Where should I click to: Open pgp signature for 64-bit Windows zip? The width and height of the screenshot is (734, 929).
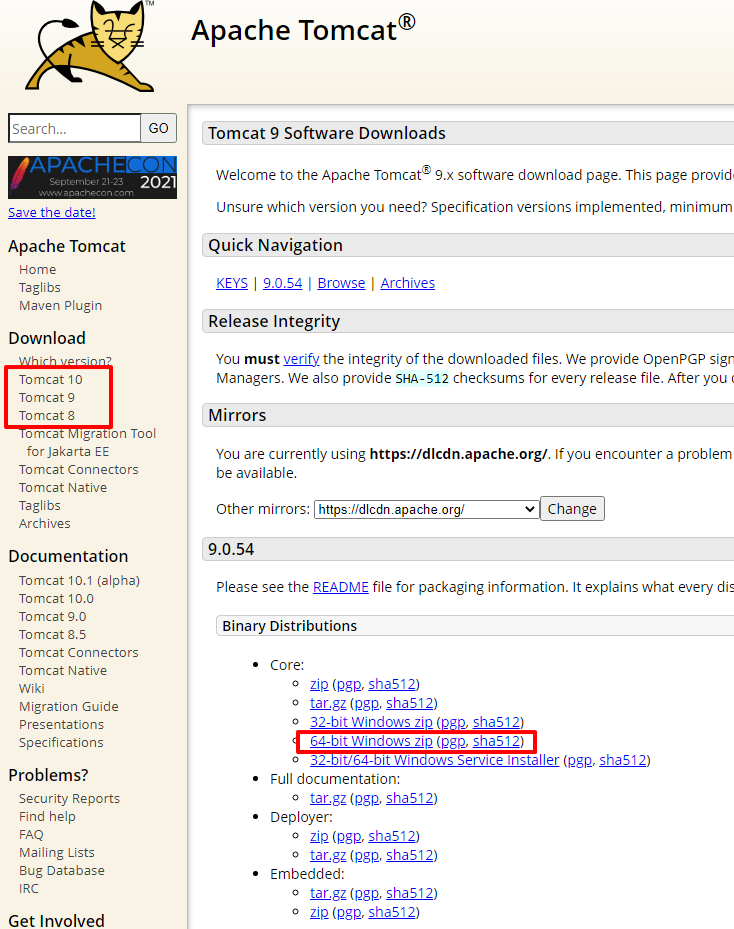pos(454,742)
